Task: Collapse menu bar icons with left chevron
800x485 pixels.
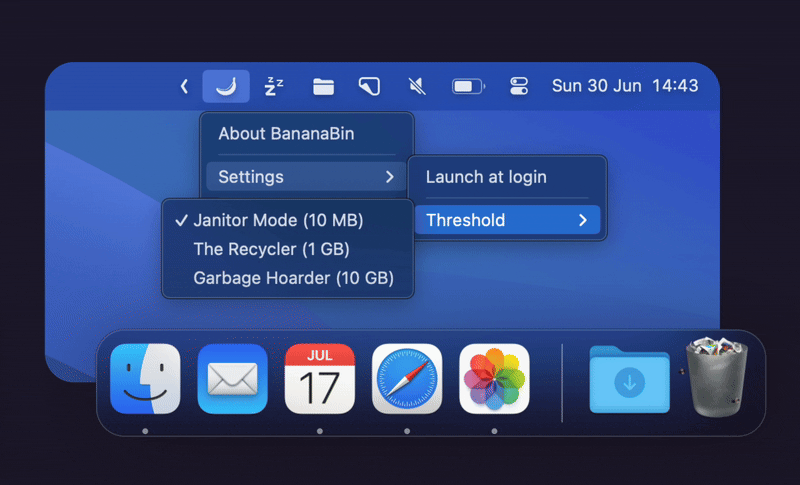Action: coord(184,87)
